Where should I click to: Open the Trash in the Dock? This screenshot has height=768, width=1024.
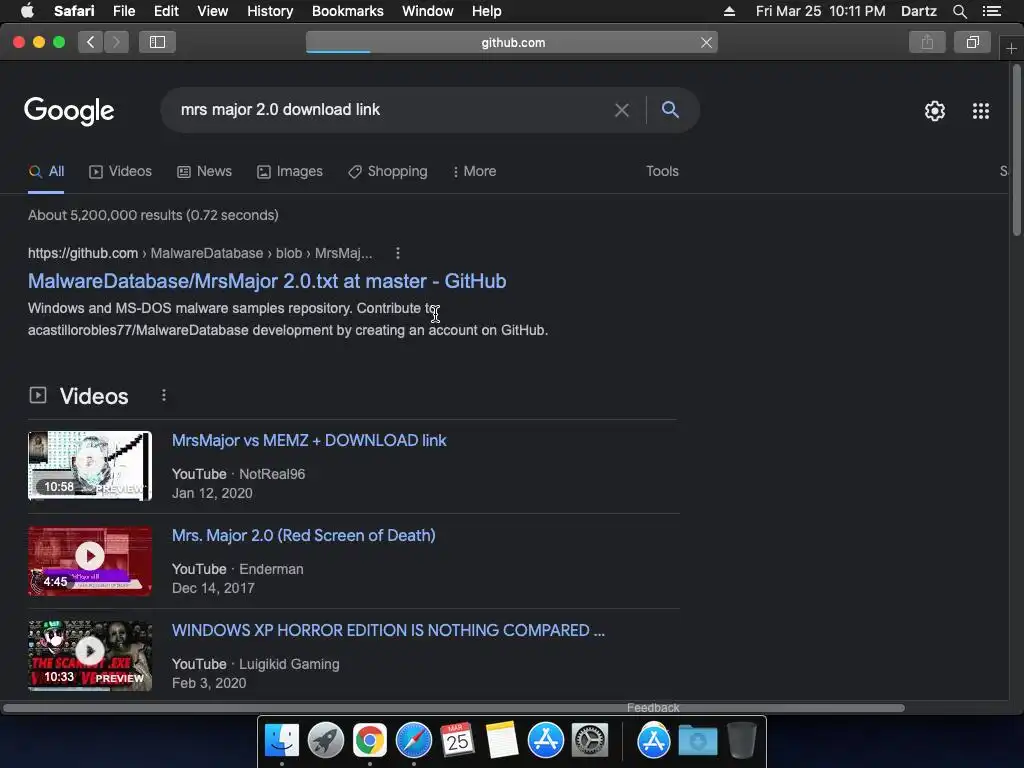pos(741,740)
